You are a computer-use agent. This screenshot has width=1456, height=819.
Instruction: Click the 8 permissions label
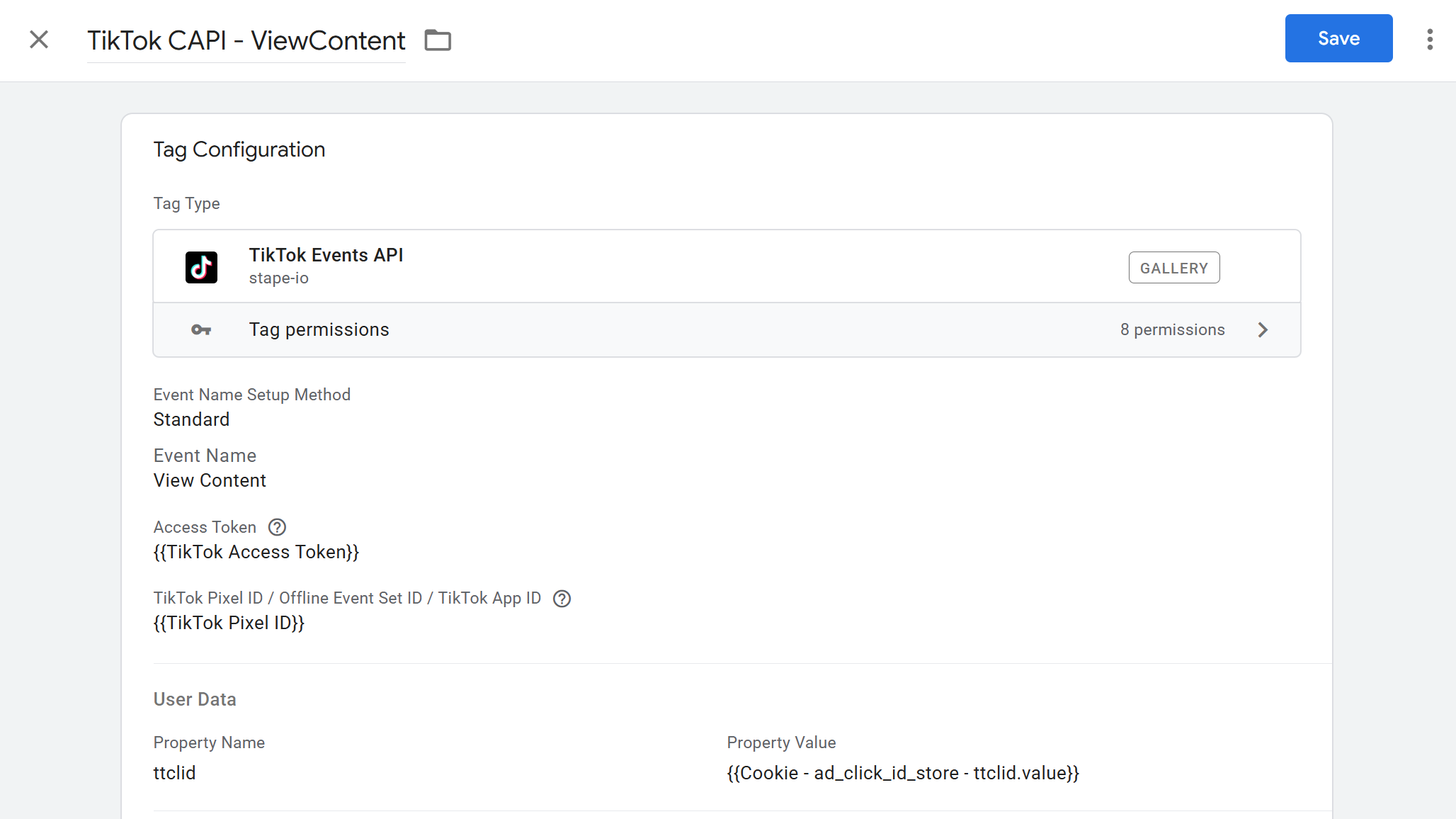tap(1172, 330)
